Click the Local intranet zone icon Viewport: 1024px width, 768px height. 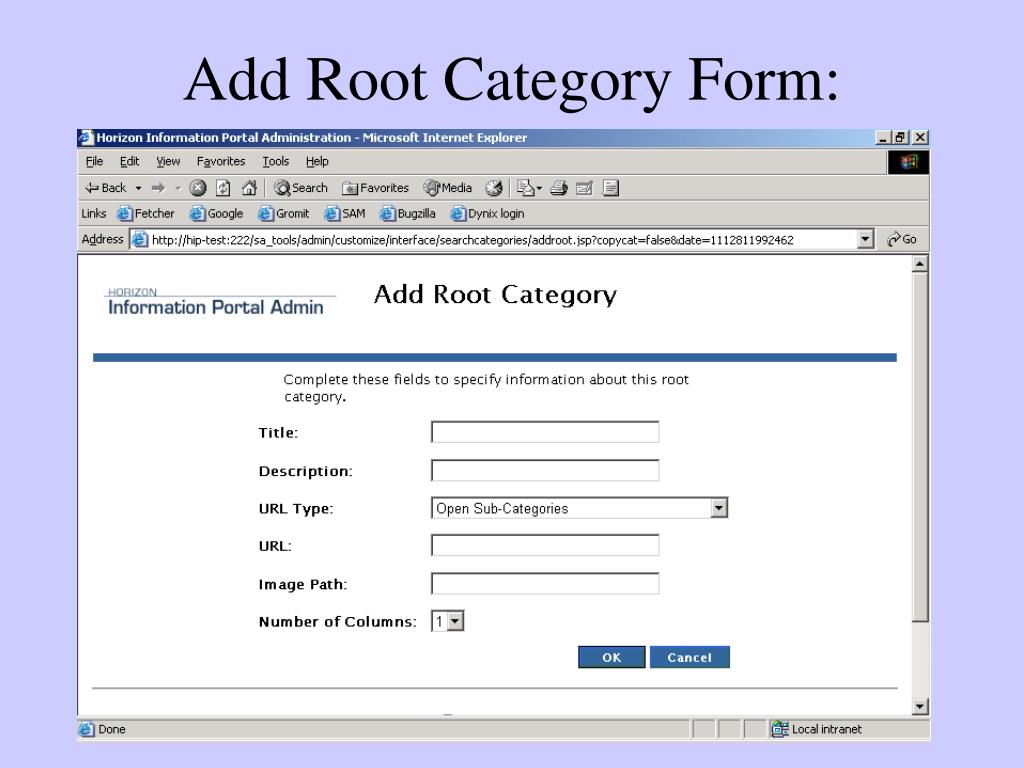780,729
